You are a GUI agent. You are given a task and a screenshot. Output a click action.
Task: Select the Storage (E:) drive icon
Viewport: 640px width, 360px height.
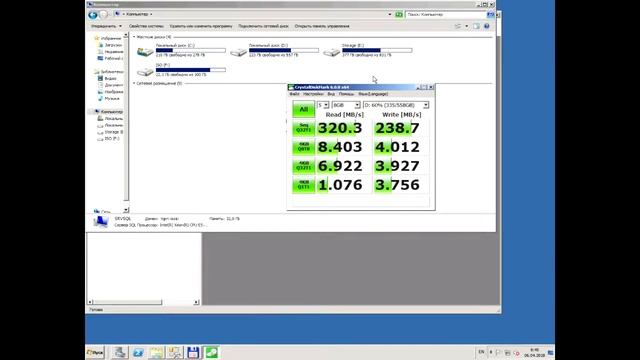pyautogui.click(x=331, y=52)
